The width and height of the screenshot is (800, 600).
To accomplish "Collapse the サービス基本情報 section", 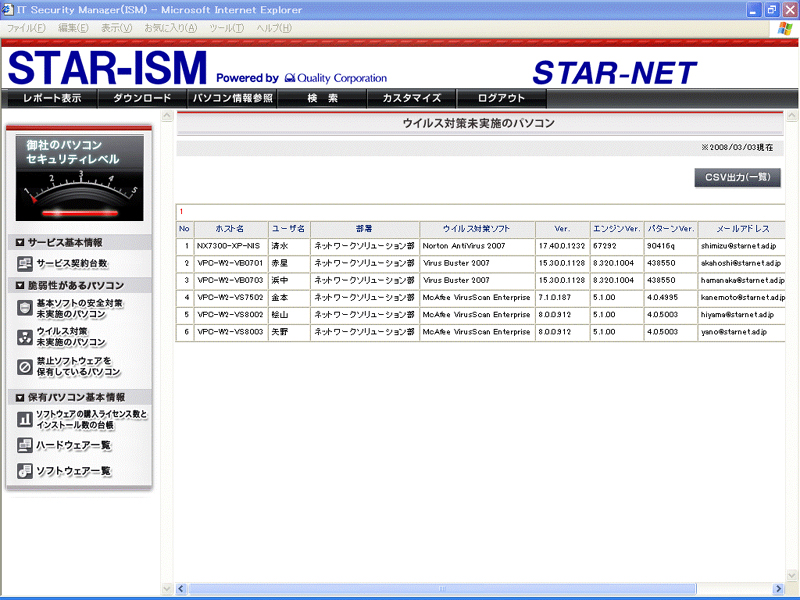I will (x=20, y=243).
